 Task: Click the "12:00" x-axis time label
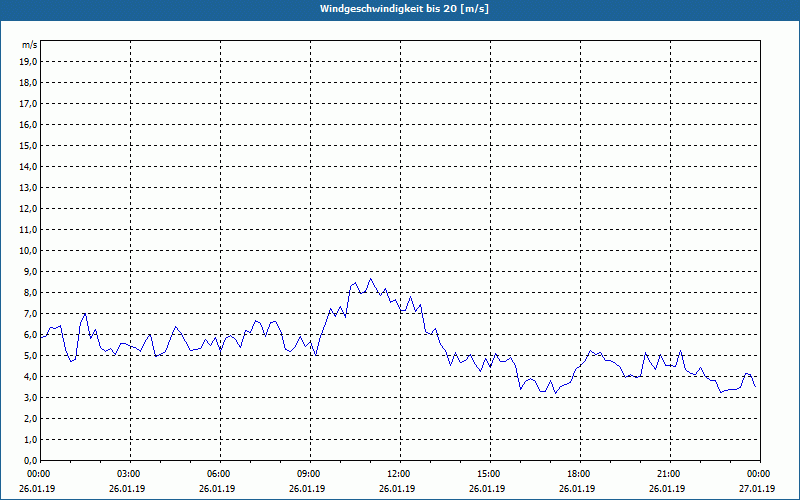pyautogui.click(x=400, y=474)
